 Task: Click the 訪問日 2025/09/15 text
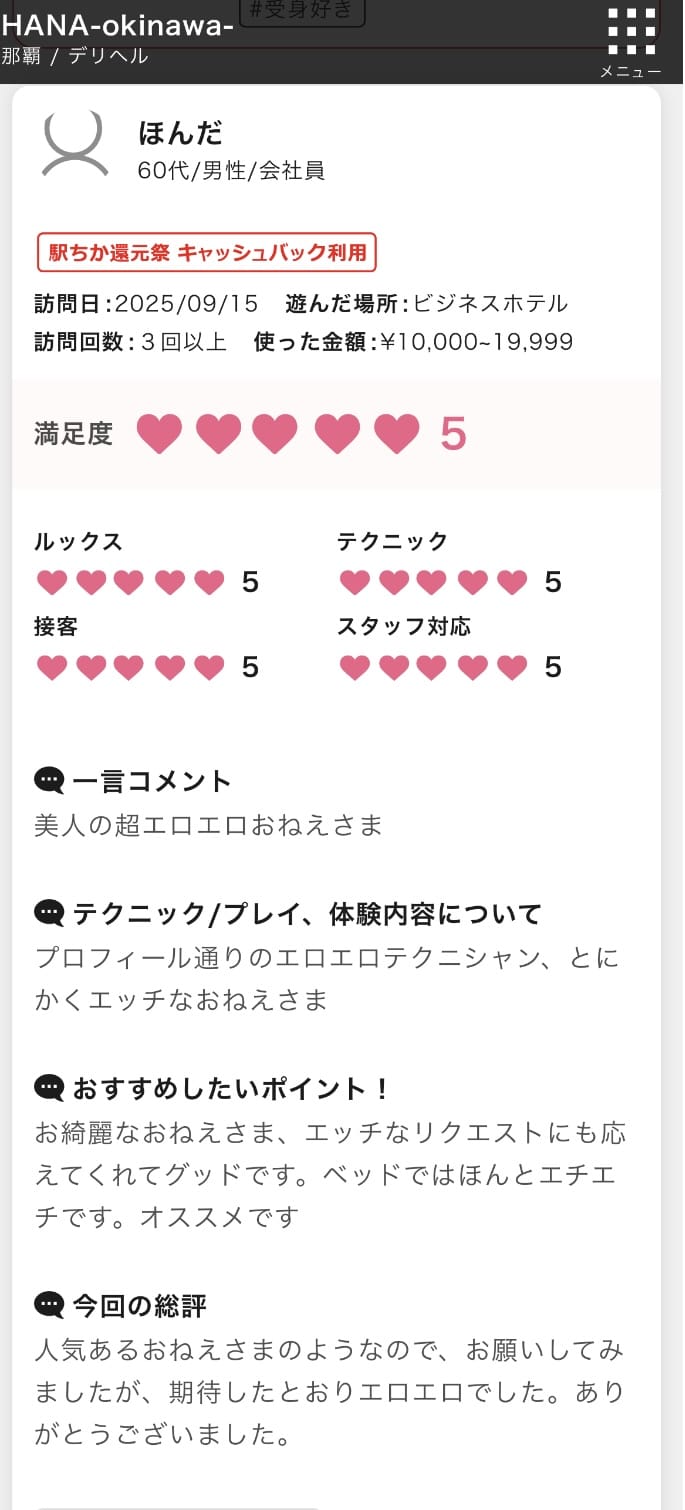[x=146, y=303]
